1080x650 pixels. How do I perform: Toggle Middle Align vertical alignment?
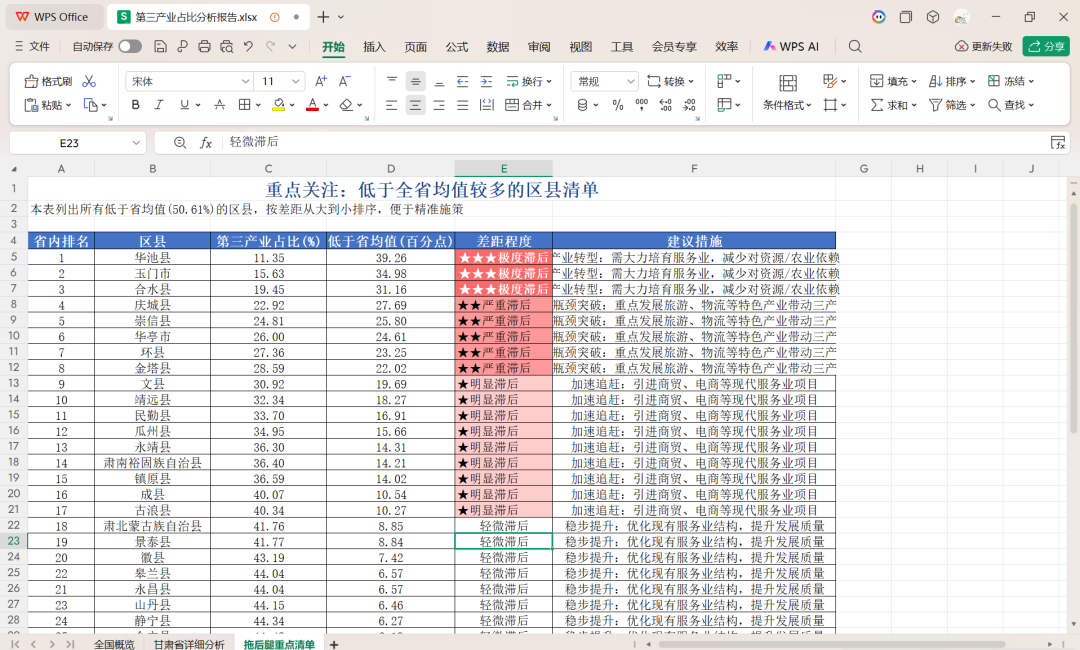tap(415, 81)
